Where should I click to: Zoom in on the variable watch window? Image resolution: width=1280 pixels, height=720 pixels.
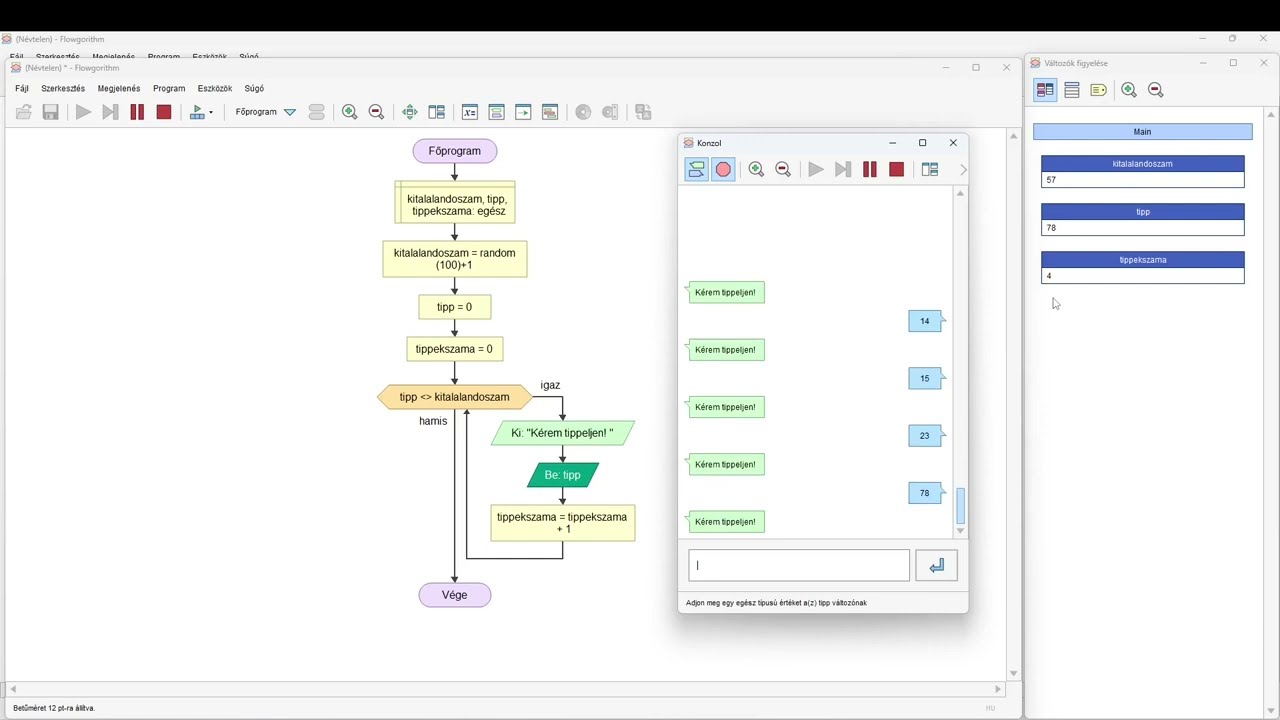point(1129,90)
